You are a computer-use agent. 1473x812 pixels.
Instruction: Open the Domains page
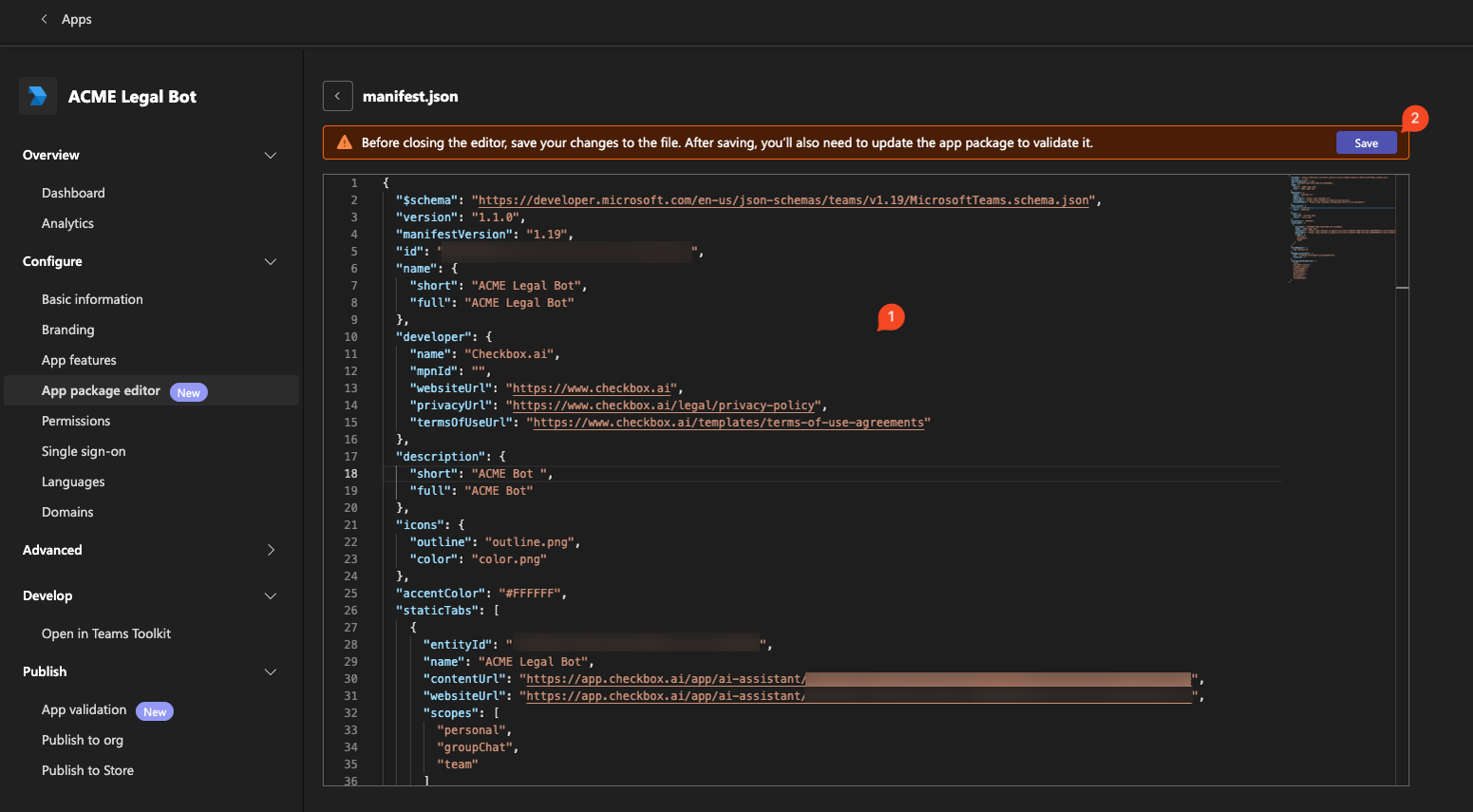pos(67,512)
